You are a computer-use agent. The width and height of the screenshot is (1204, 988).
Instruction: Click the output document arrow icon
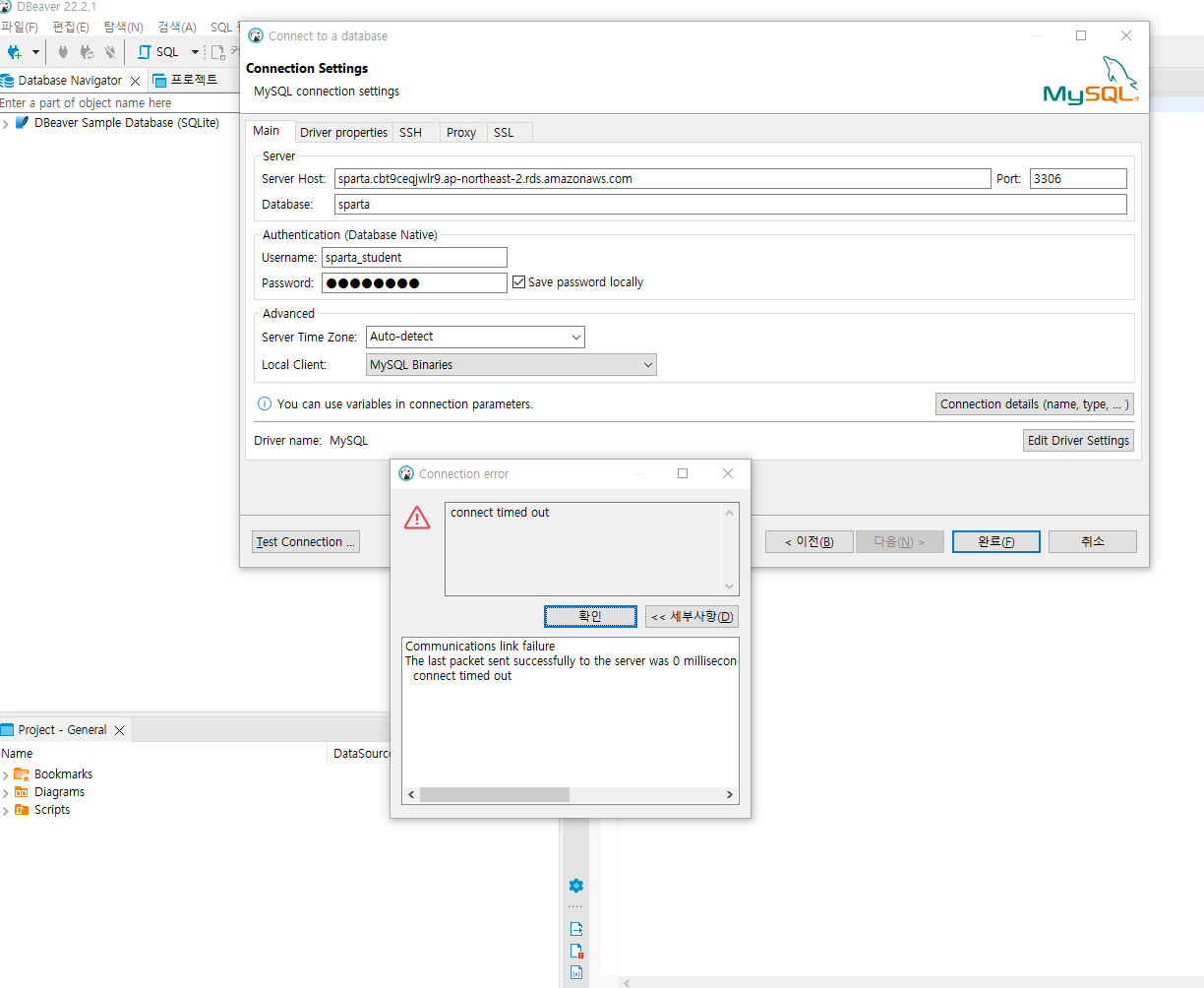pos(576,929)
